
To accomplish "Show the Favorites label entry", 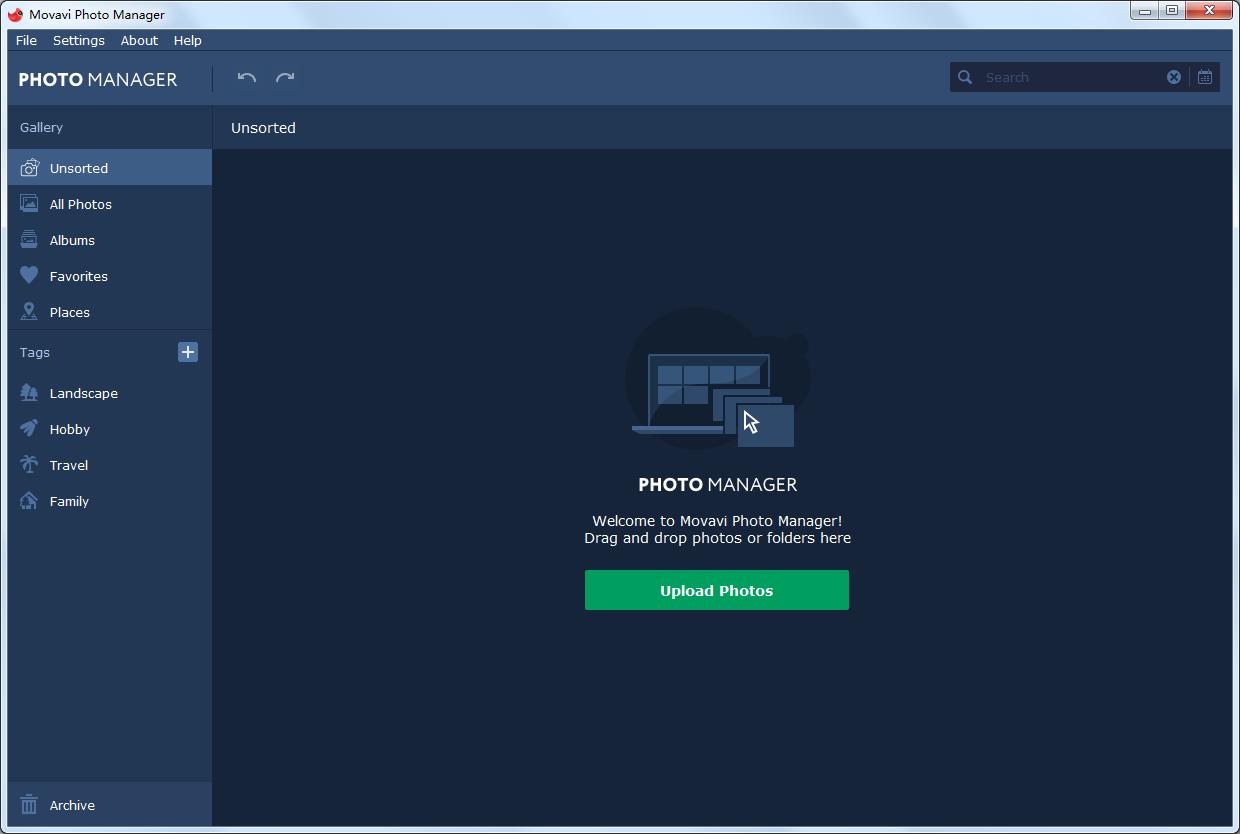I will click(79, 276).
